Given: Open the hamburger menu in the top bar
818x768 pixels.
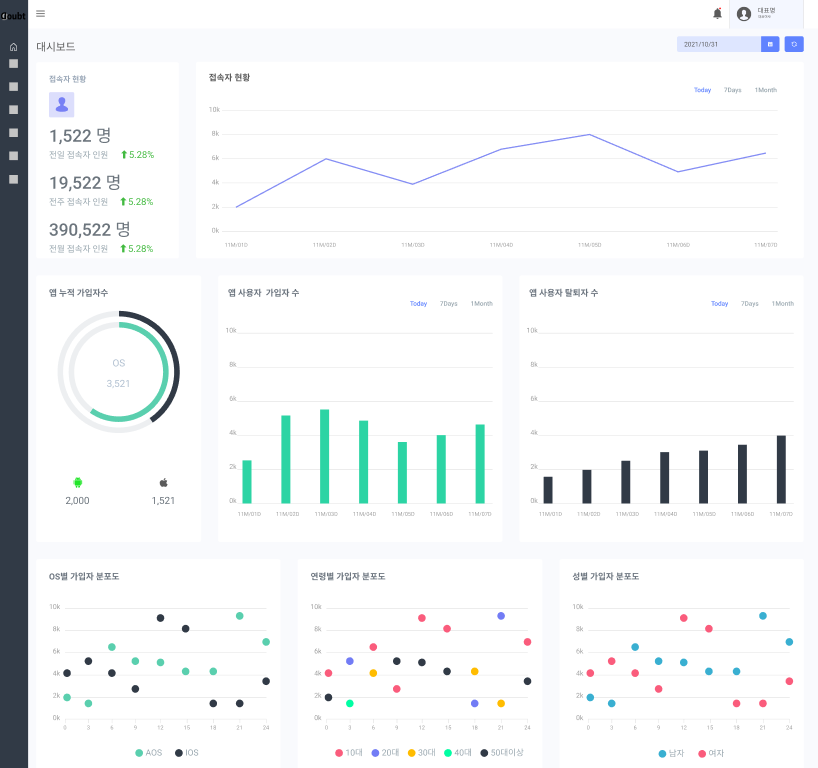Looking at the screenshot, I should click(40, 14).
